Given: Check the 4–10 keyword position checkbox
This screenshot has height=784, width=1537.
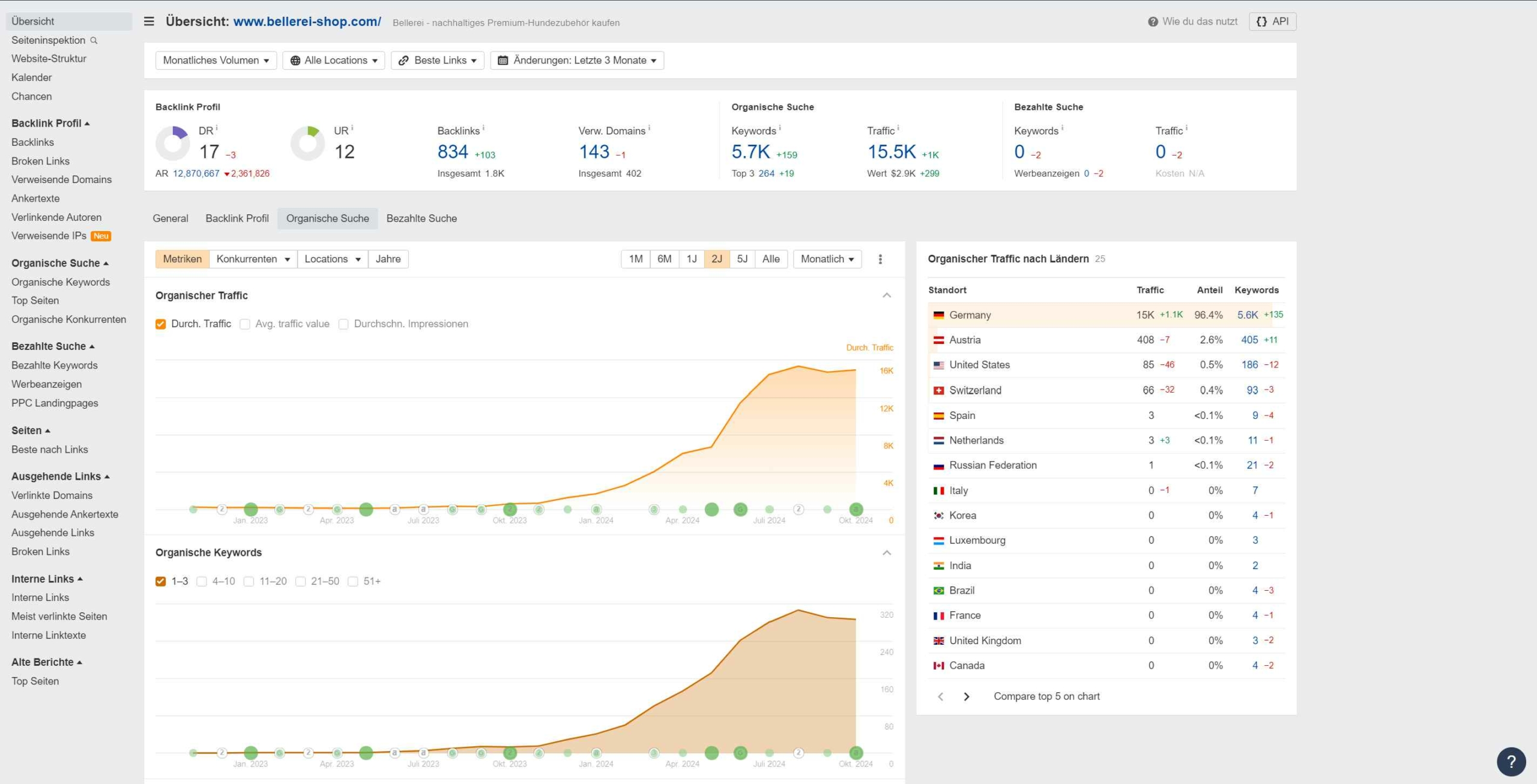Looking at the screenshot, I should pos(202,582).
